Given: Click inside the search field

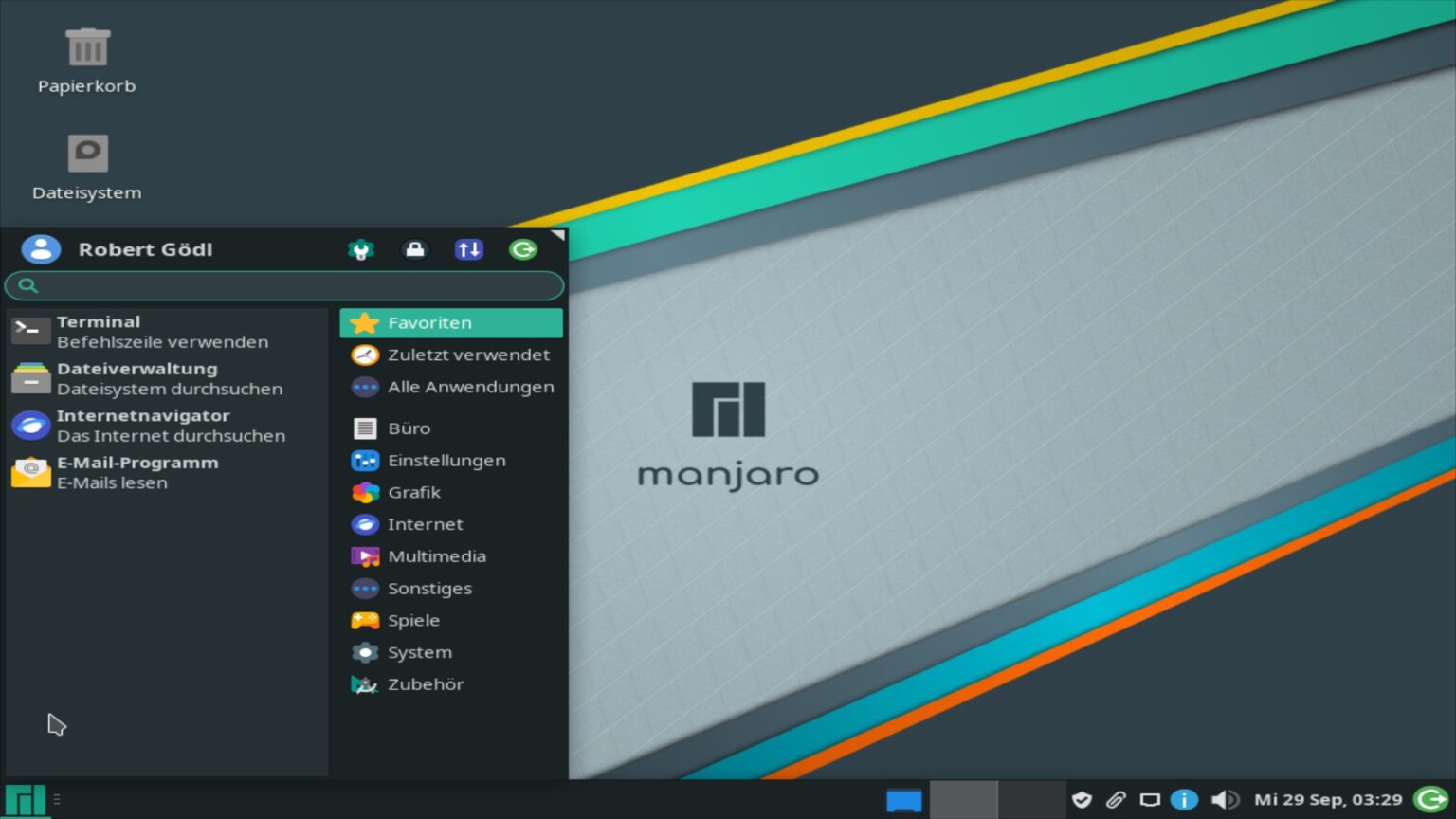Looking at the screenshot, I should [x=283, y=285].
